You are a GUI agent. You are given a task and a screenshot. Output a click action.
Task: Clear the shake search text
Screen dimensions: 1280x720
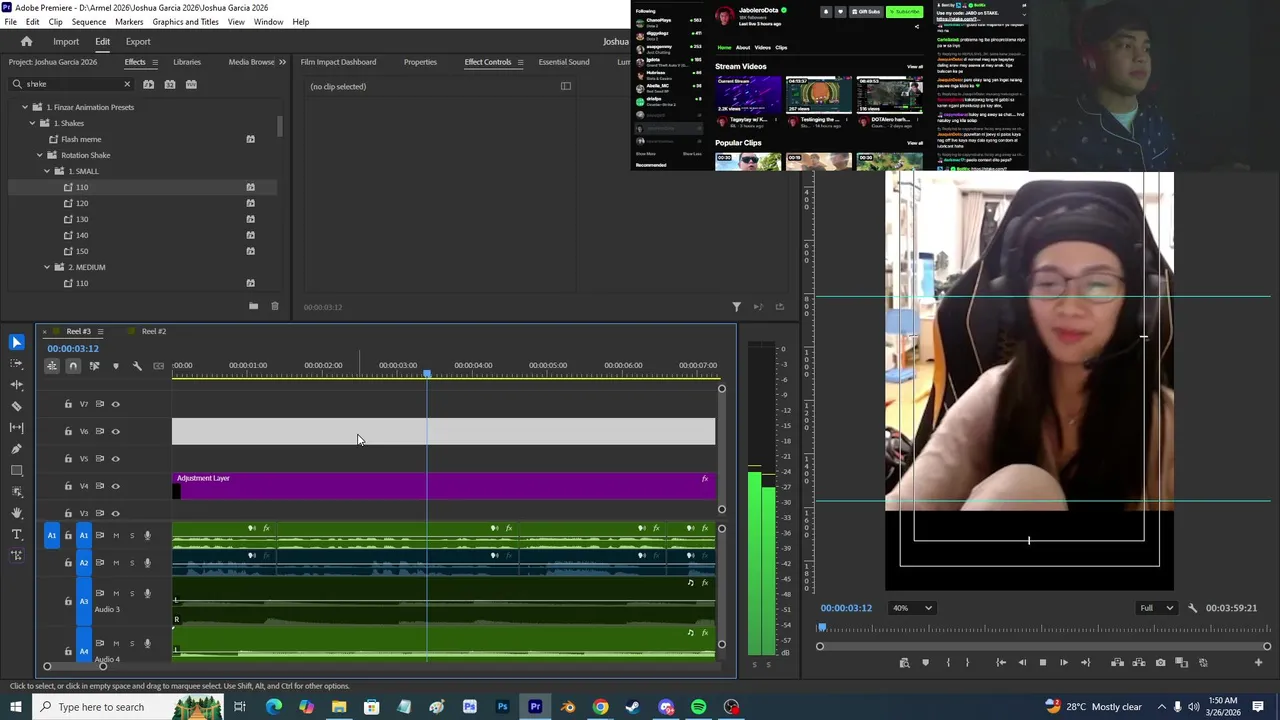tap(127, 84)
